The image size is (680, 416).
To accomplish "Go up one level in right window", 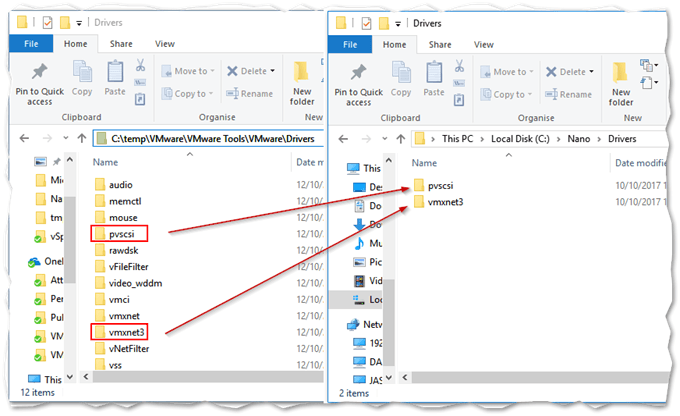I will coord(401,139).
